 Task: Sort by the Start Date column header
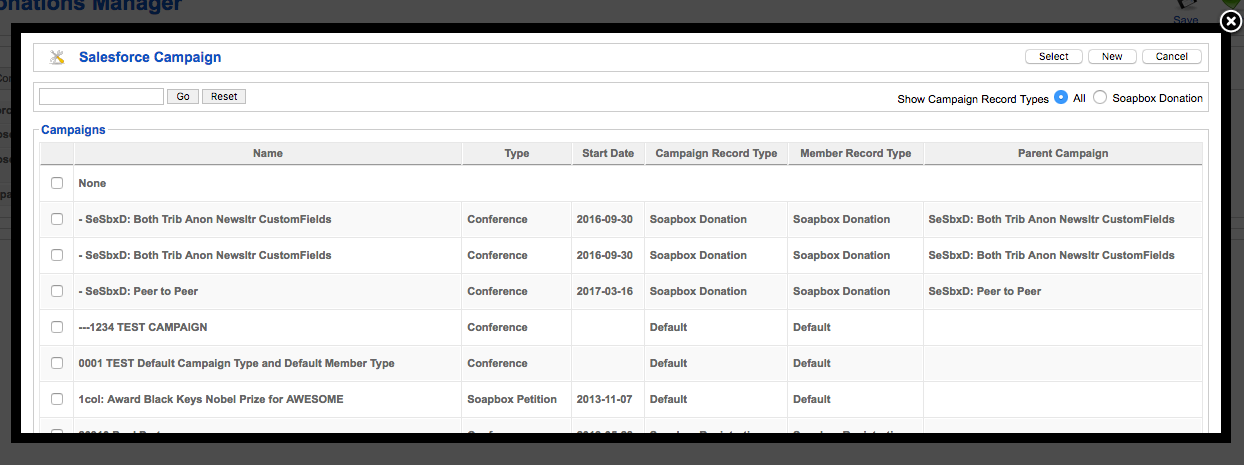pyautogui.click(x=608, y=153)
